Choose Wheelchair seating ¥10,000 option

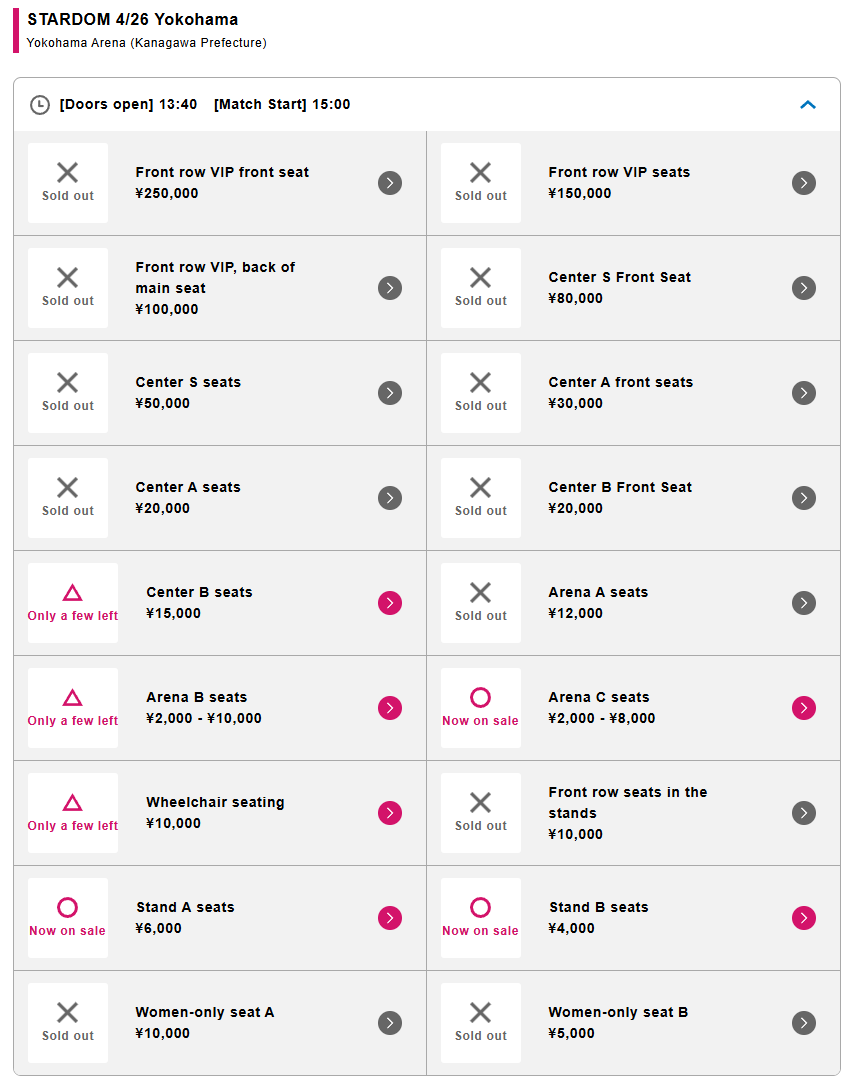[x=215, y=812]
